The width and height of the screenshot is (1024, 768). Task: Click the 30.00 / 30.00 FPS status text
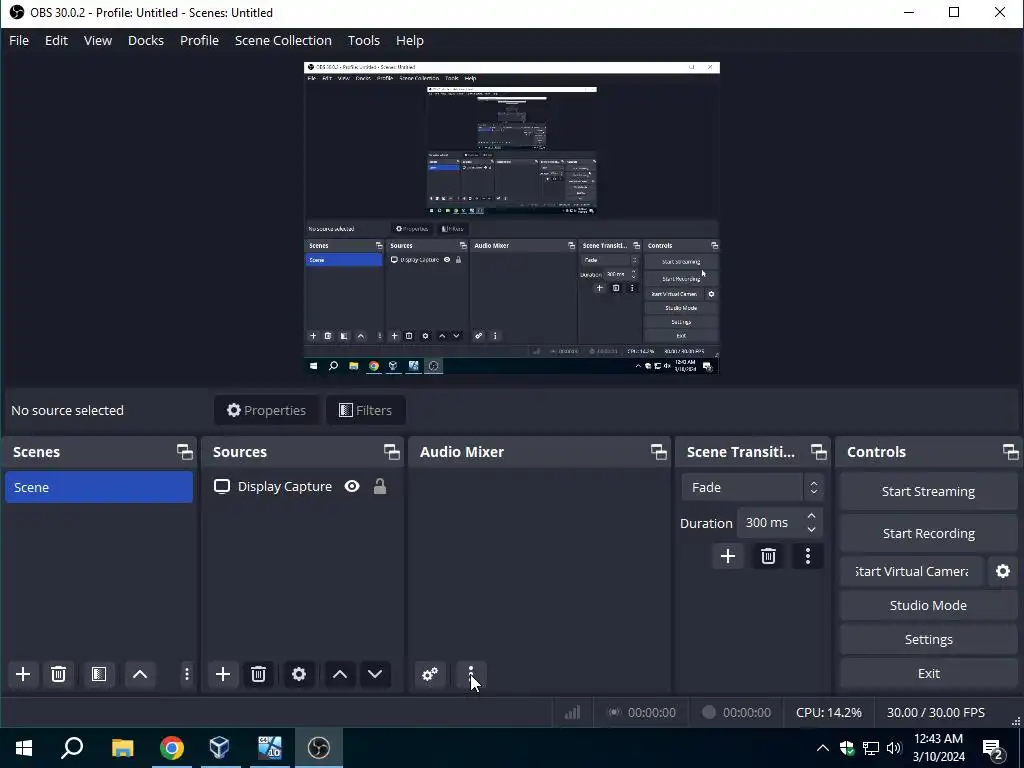[x=936, y=712]
